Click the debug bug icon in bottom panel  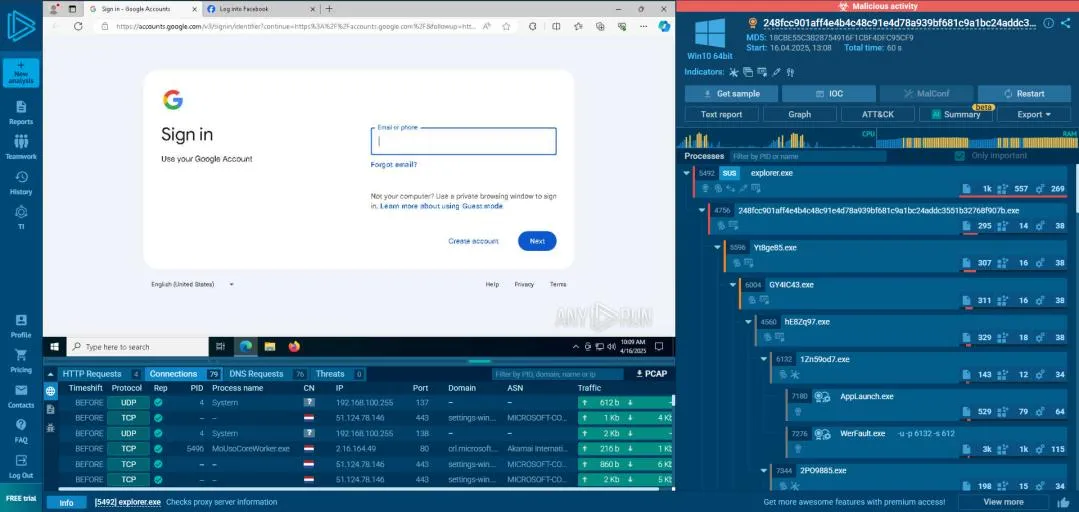[50, 427]
